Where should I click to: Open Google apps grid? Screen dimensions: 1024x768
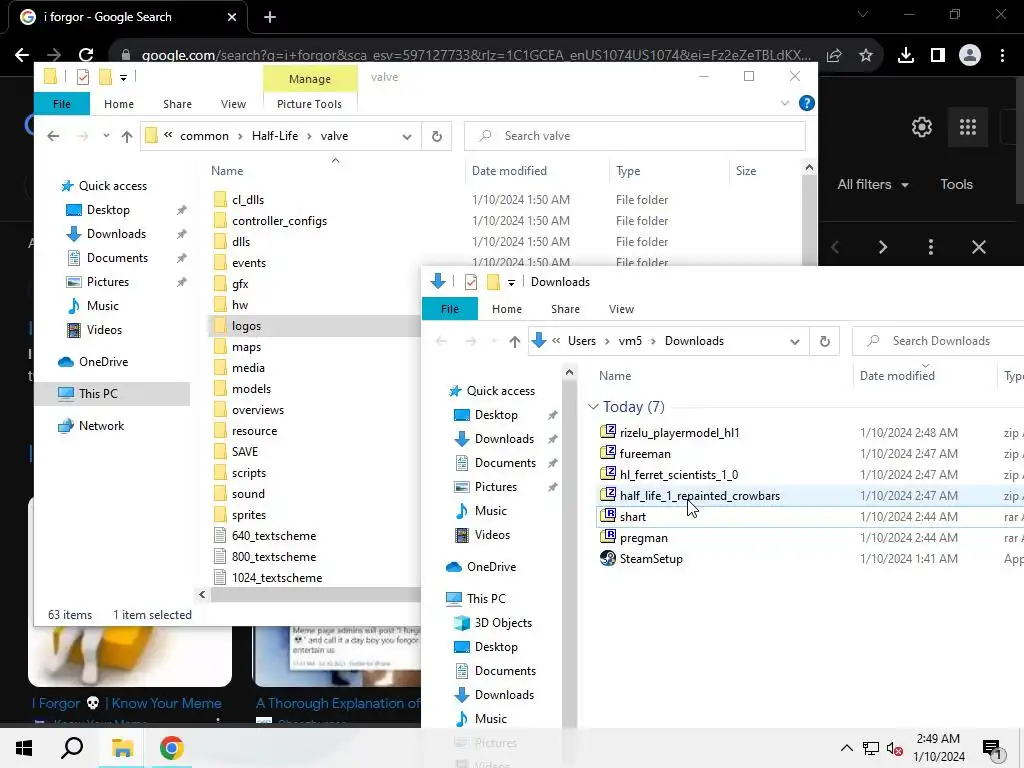click(x=968, y=127)
